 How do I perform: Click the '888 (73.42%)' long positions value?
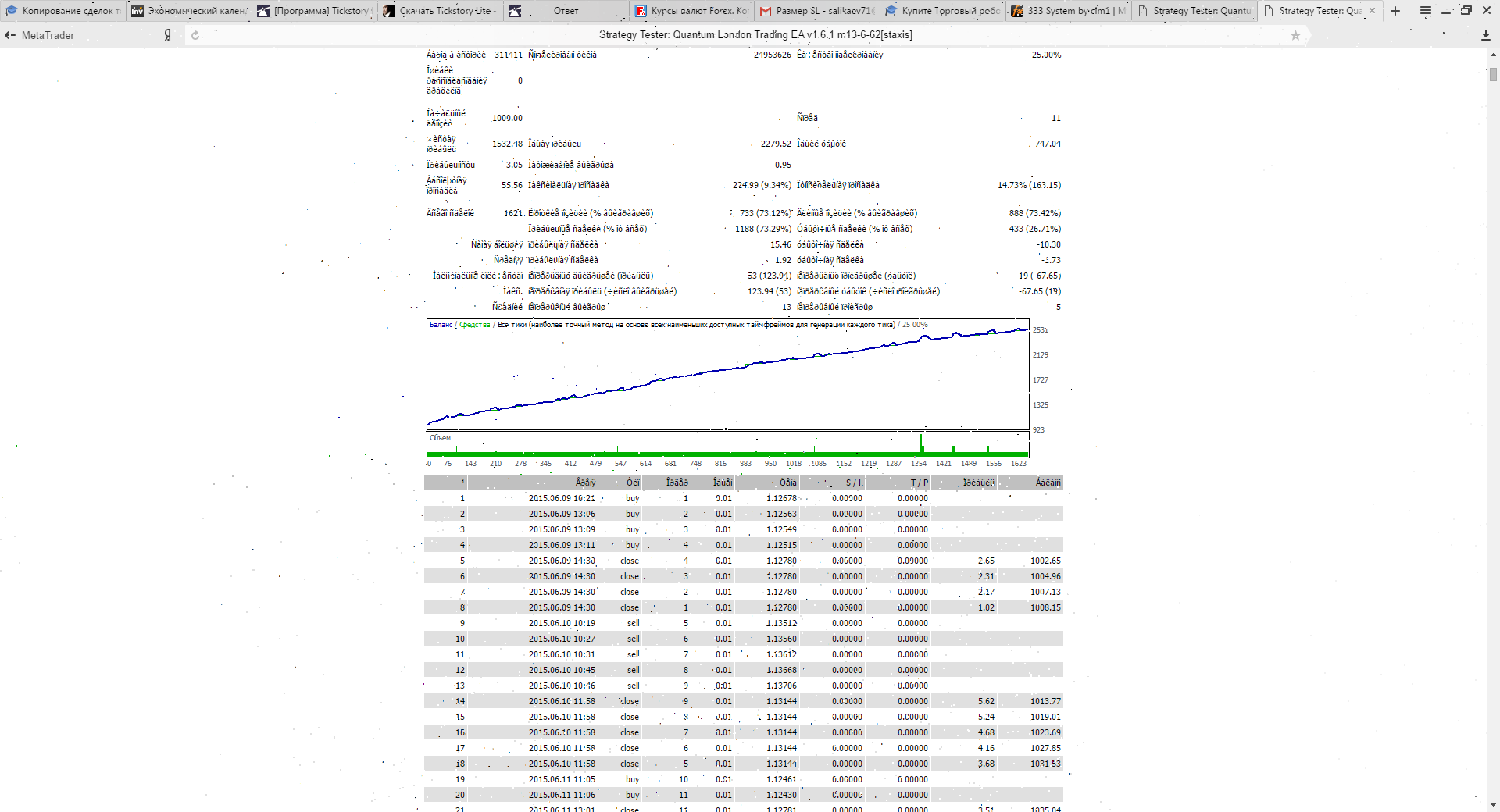[x=1035, y=213]
